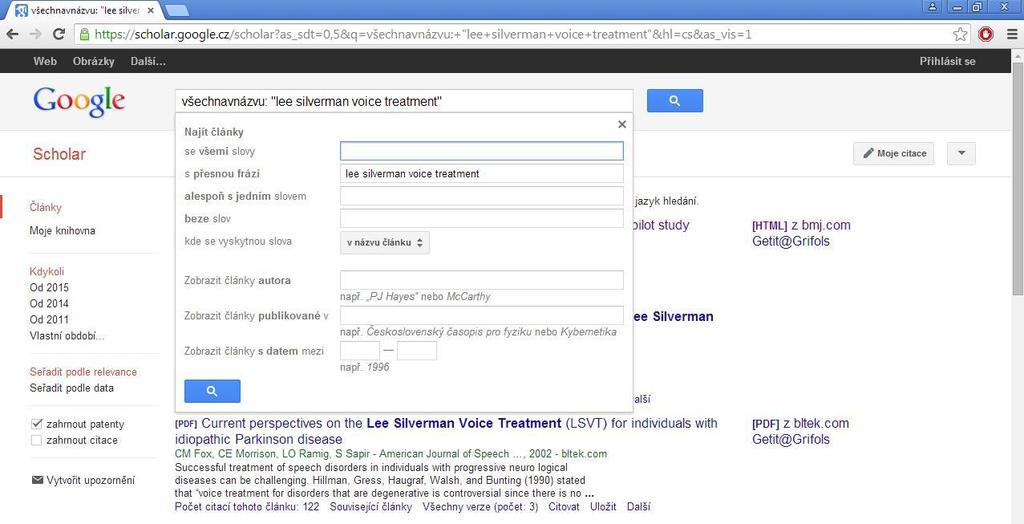The image size is (1024, 524).
Task: Toggle the 'zahrnout patenty' checkbox
Action: pos(37,423)
